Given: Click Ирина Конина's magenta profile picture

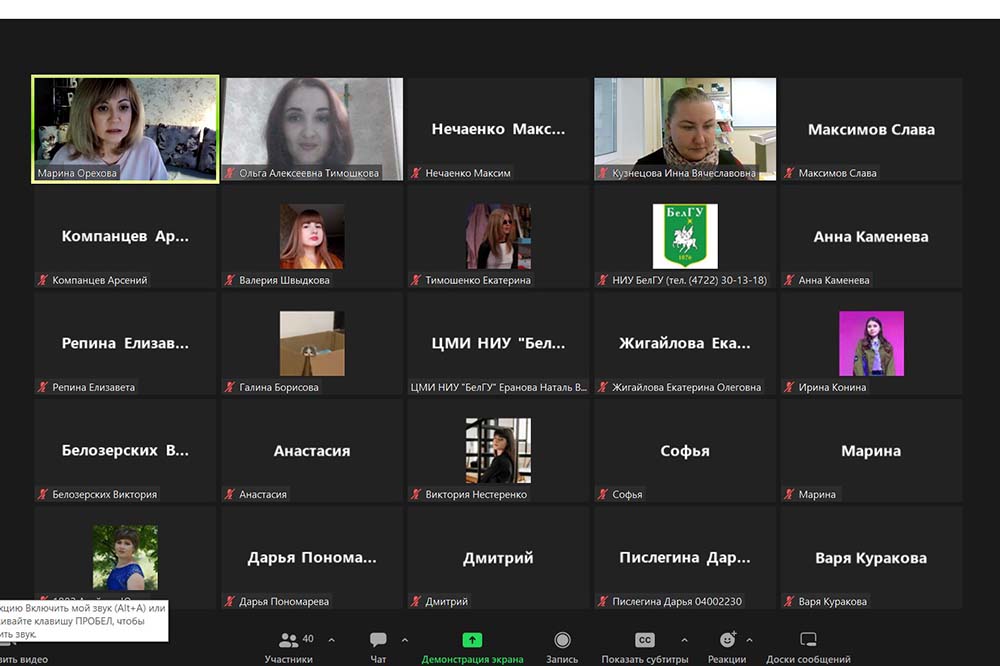Looking at the screenshot, I should tap(871, 343).
